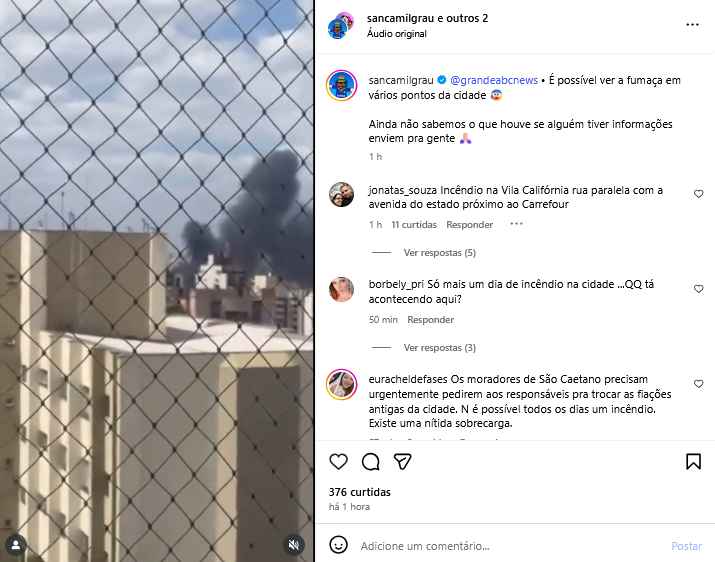Screen dimensions: 715x562
Task: Share the post via paper plane icon
Action: (x=403, y=462)
